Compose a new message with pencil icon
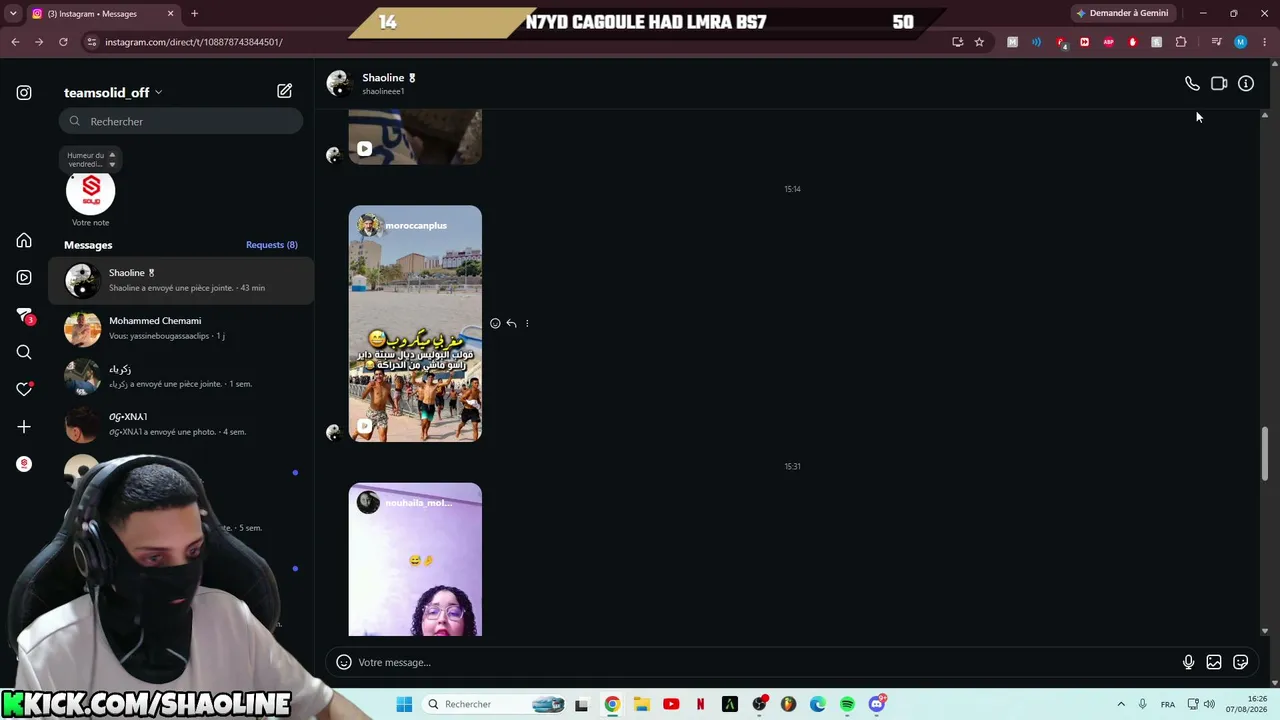The height and width of the screenshot is (720, 1280). coord(285,91)
